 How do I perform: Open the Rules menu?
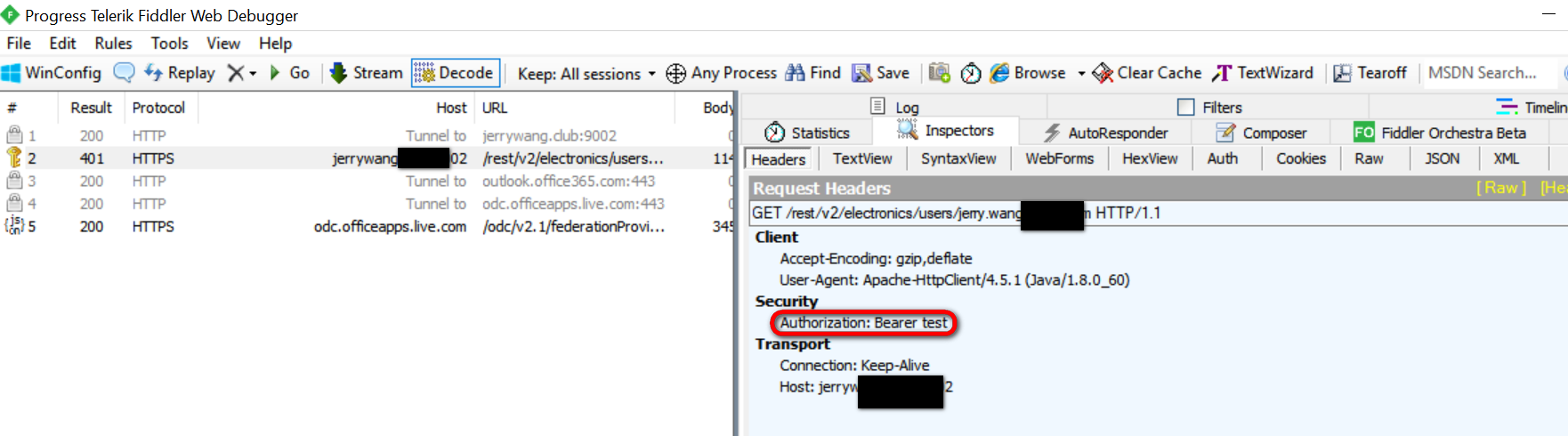click(113, 43)
